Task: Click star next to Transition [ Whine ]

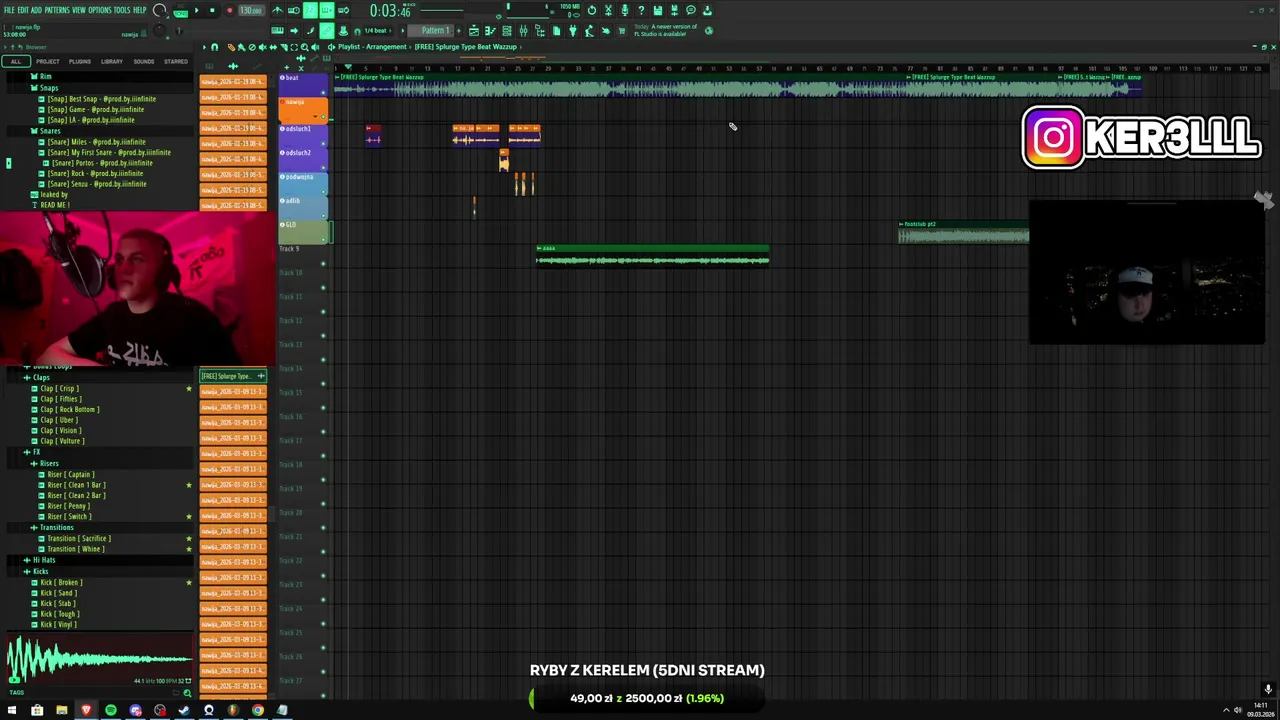Action: click(188, 549)
